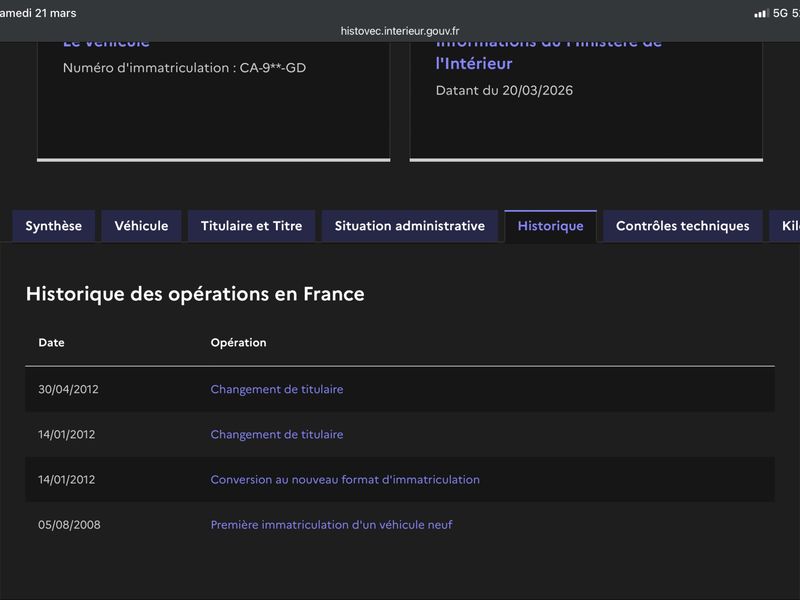
Task: Click Conversion au nouveau format d'immatriculation
Action: pos(345,480)
